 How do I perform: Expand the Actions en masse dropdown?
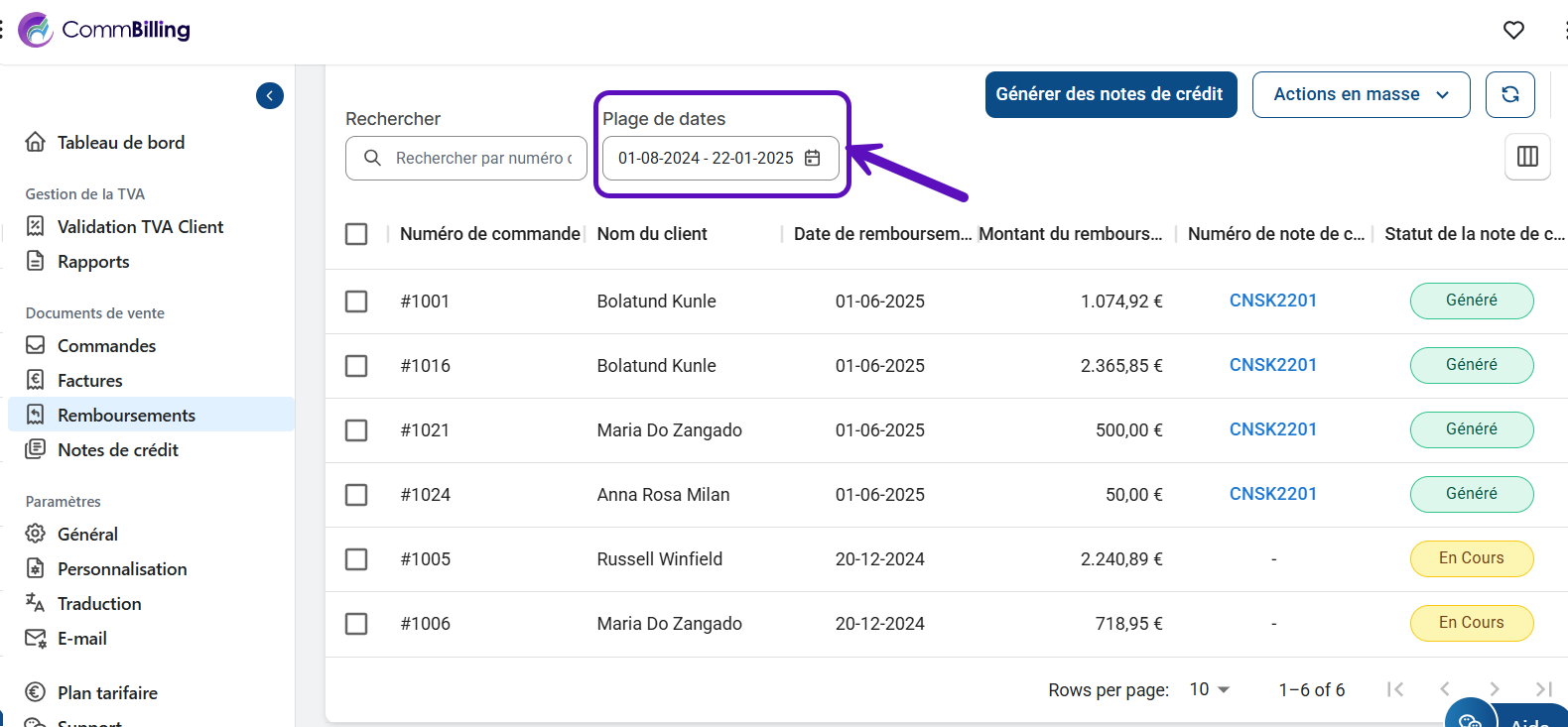[1360, 94]
